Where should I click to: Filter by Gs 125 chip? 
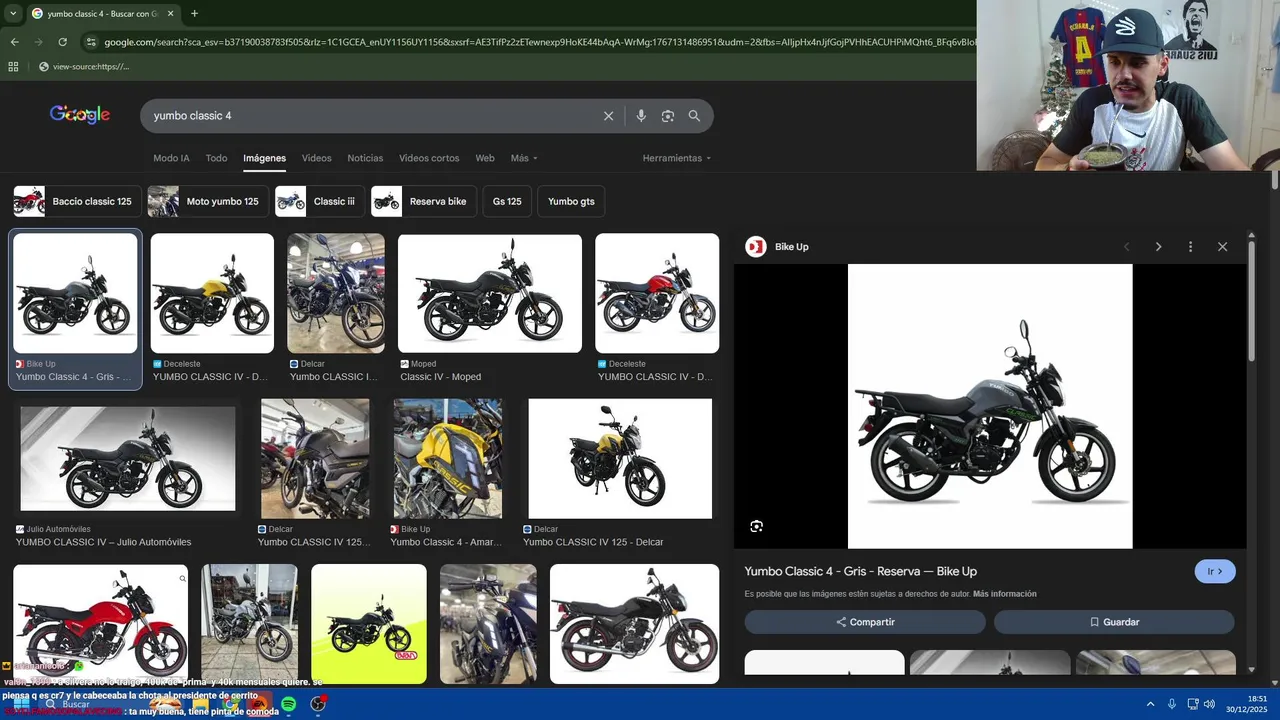pos(507,201)
